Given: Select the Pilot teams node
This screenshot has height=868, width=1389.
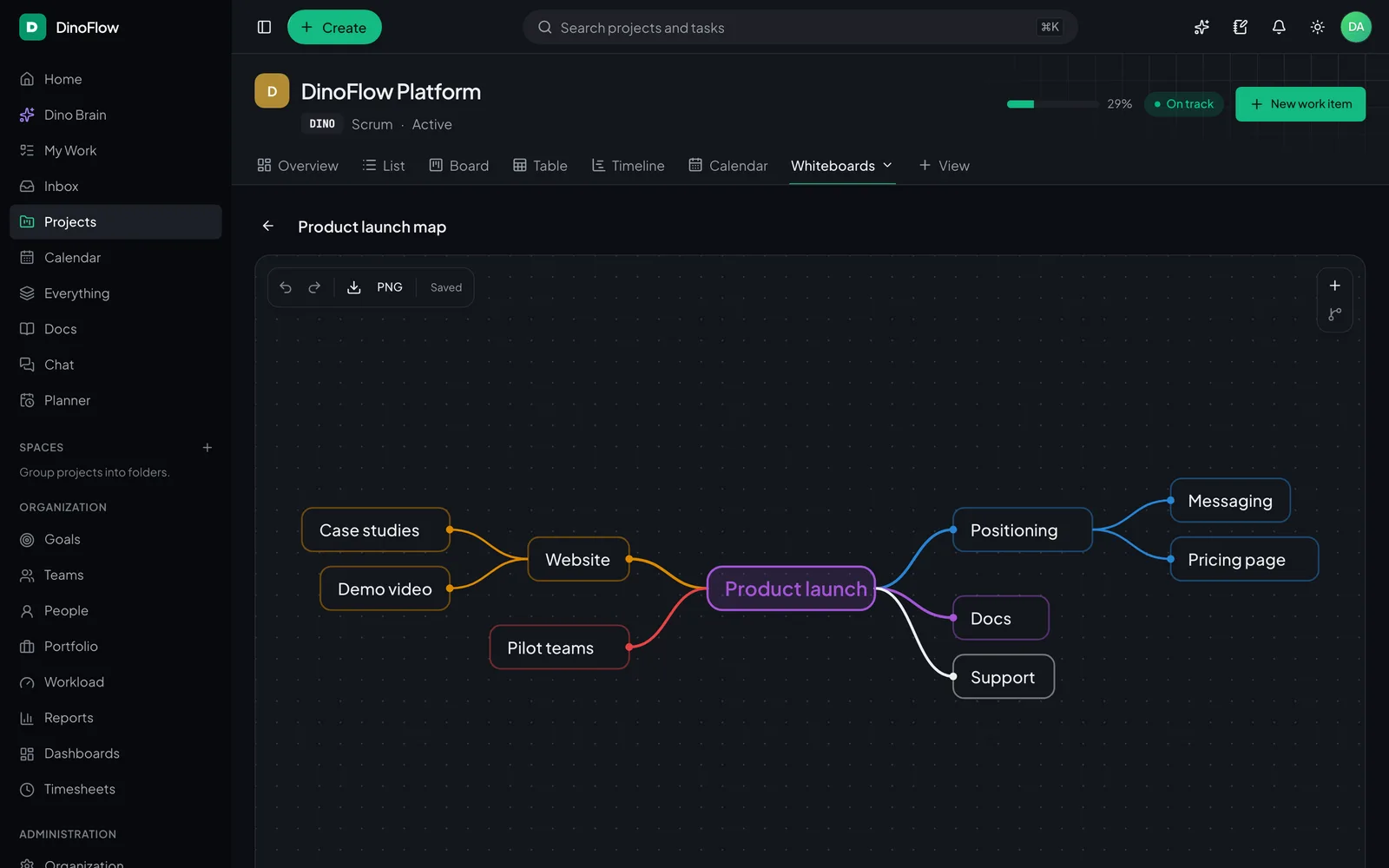Looking at the screenshot, I should (559, 648).
